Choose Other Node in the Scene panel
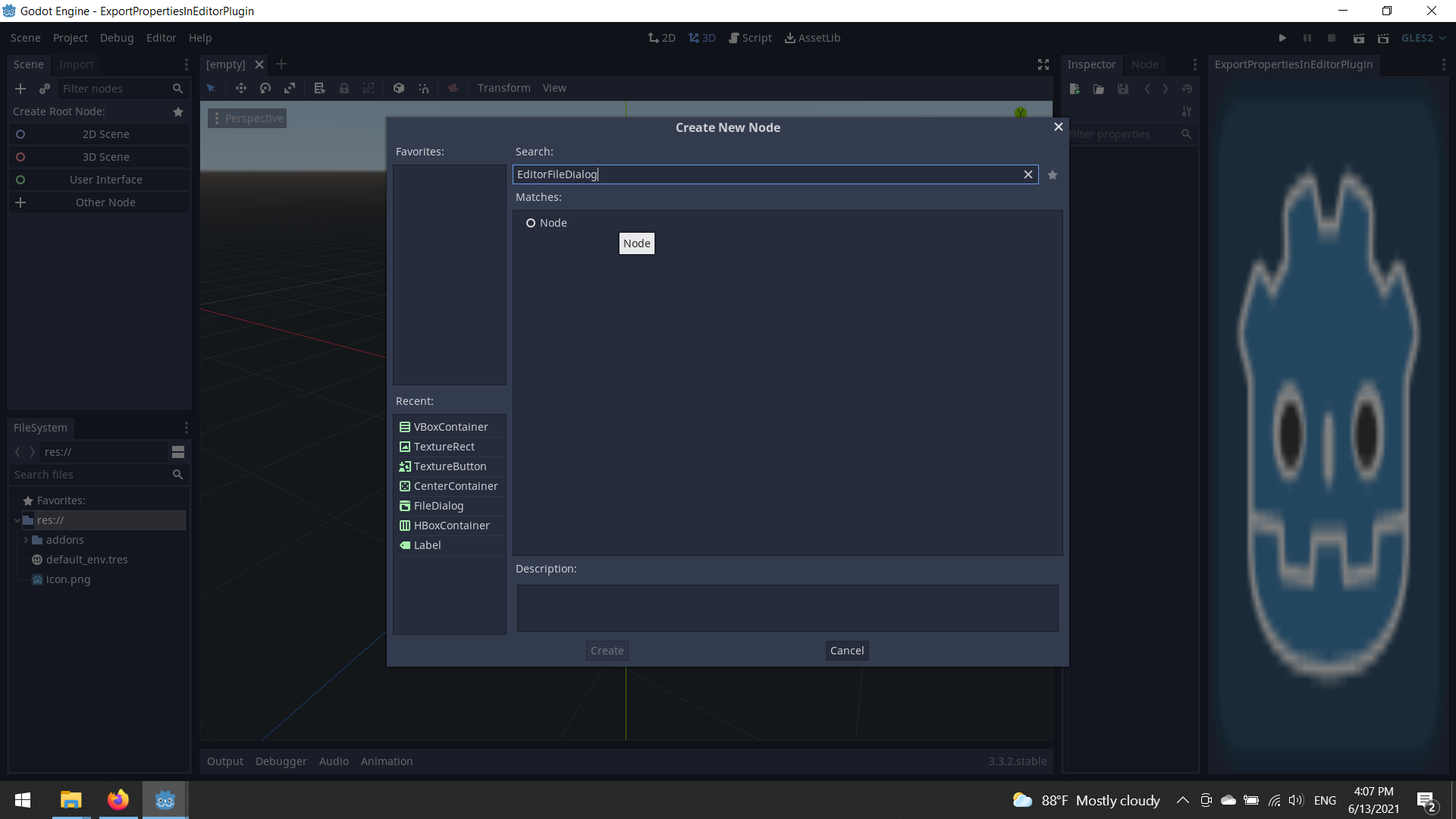1456x819 pixels. (x=105, y=202)
